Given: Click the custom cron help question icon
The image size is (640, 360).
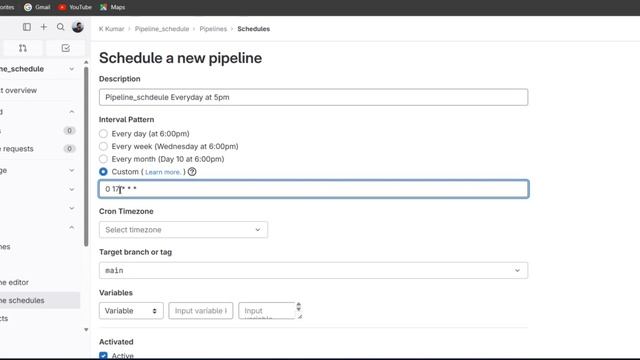Looking at the screenshot, I should pos(192,172).
